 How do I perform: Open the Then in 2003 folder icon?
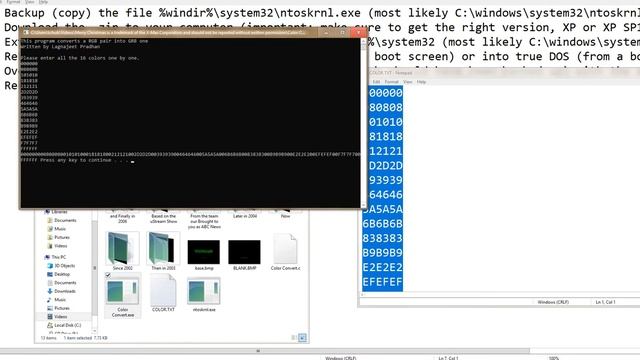163,248
